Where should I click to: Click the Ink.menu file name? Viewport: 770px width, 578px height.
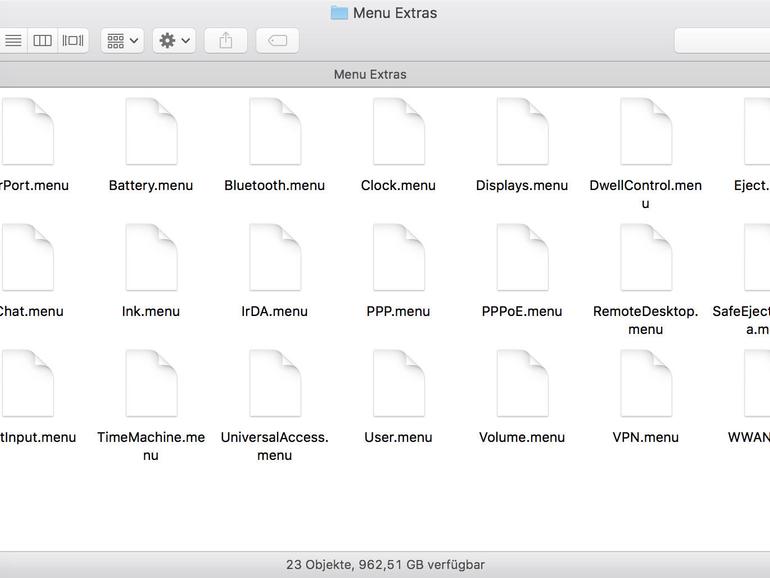tap(151, 311)
